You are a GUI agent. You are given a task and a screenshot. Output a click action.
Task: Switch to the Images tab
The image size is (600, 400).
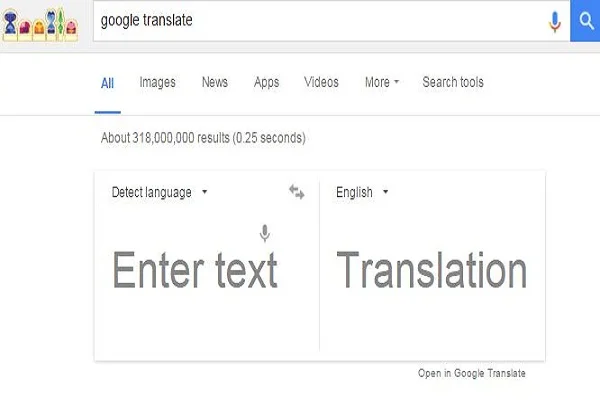point(157,82)
